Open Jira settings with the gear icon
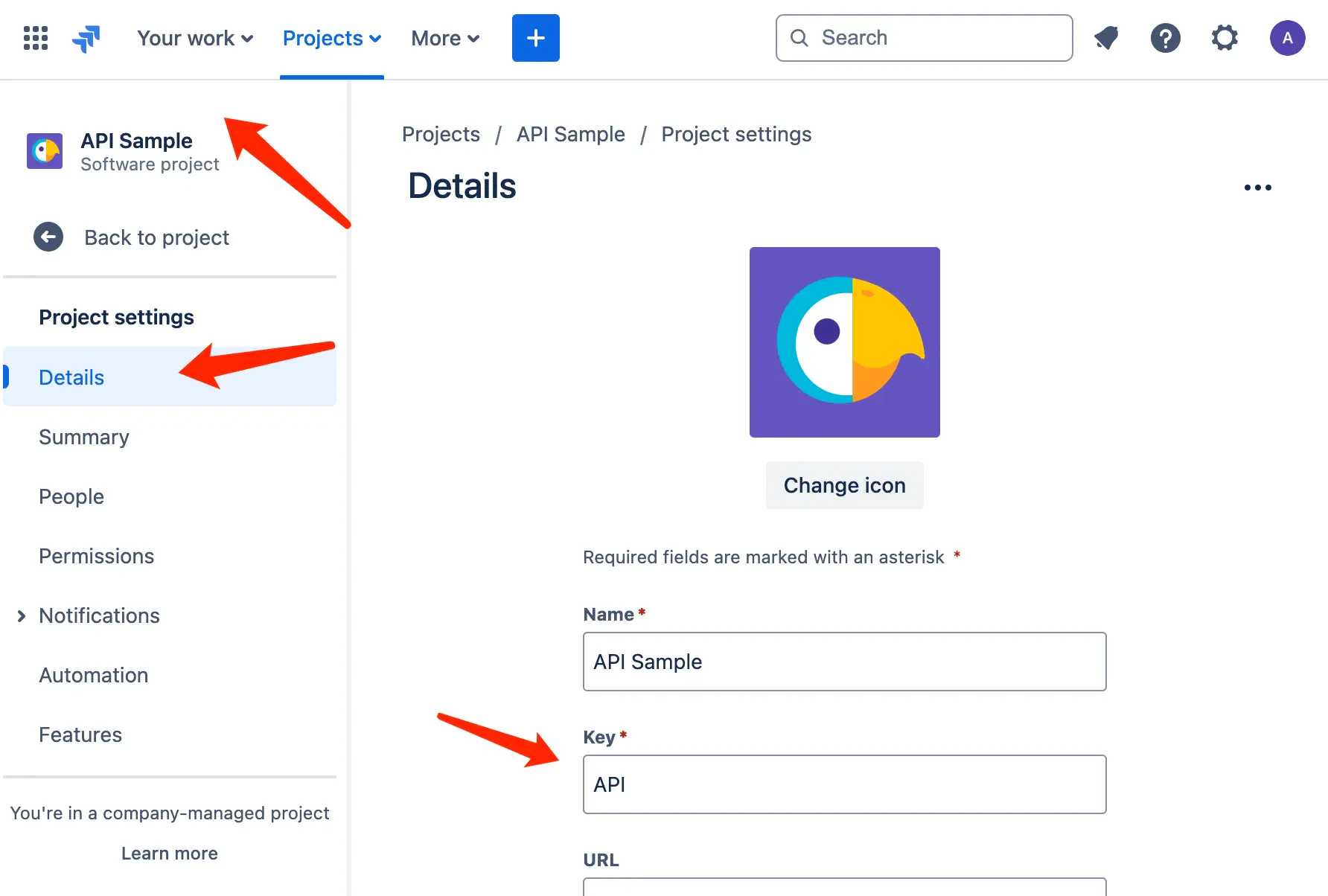1328x896 pixels. [1225, 38]
